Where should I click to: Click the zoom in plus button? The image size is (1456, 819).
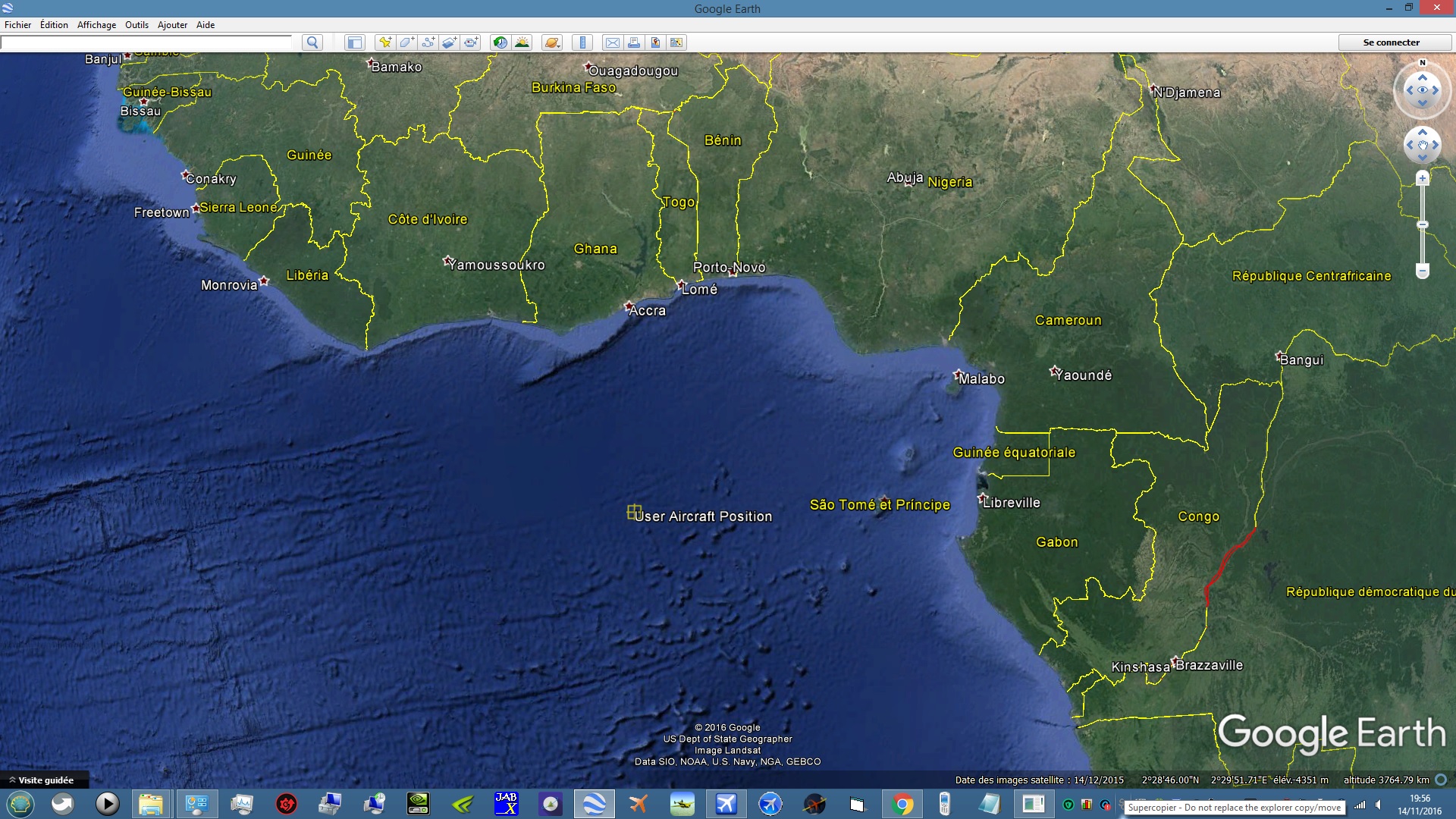click(x=1423, y=178)
